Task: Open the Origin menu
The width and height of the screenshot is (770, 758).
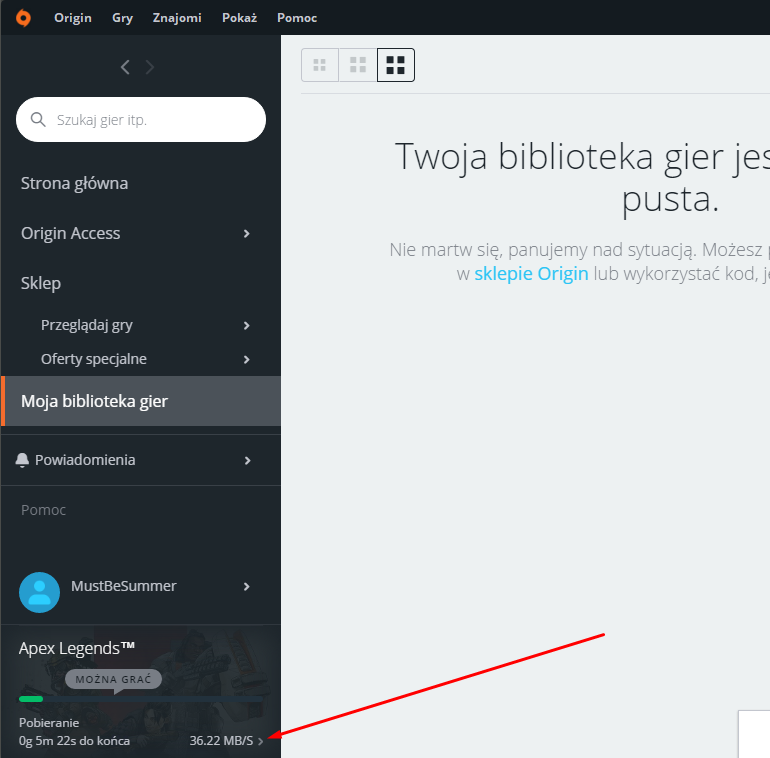Action: tap(73, 18)
